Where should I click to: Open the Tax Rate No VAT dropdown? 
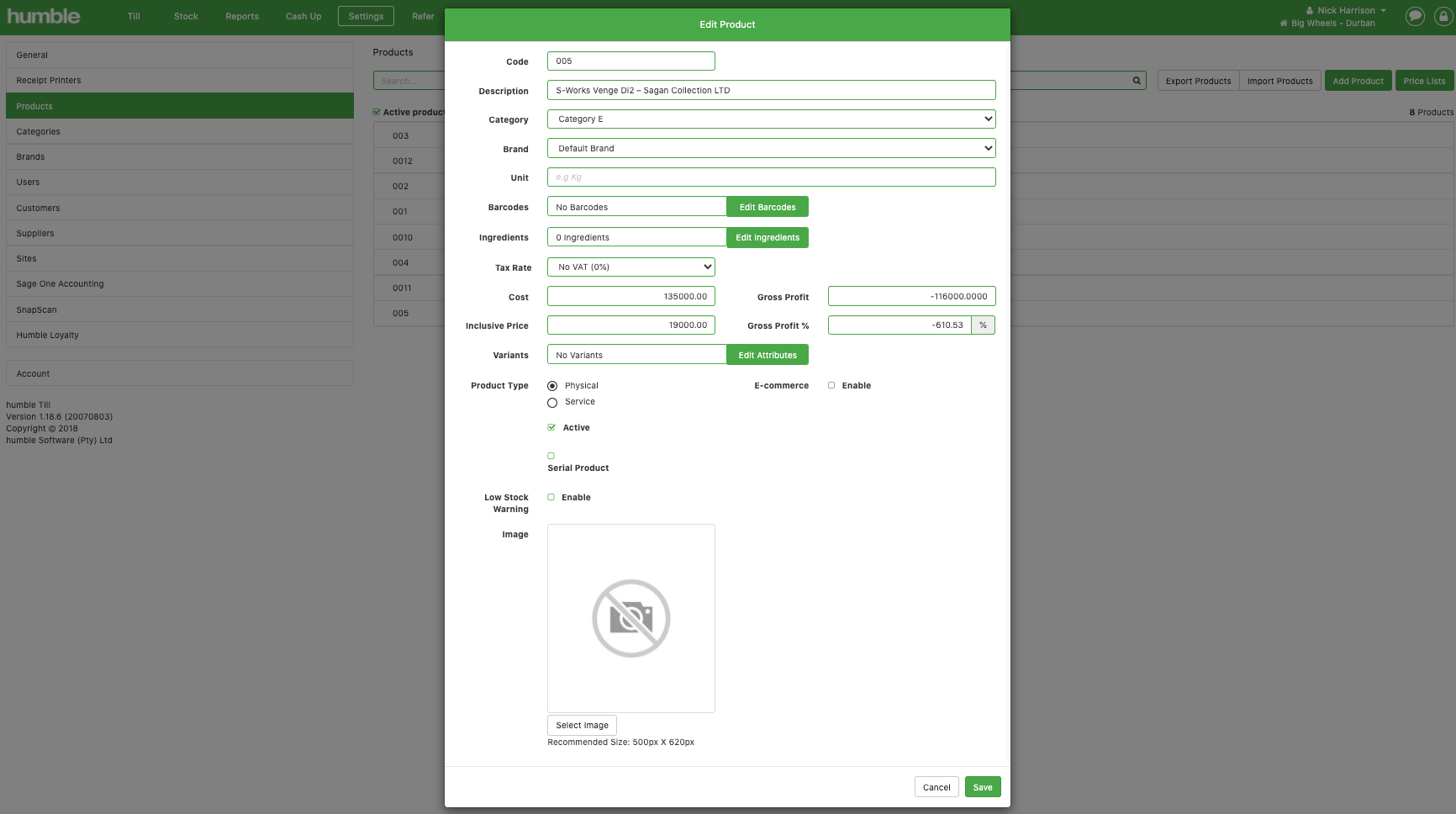click(631, 267)
